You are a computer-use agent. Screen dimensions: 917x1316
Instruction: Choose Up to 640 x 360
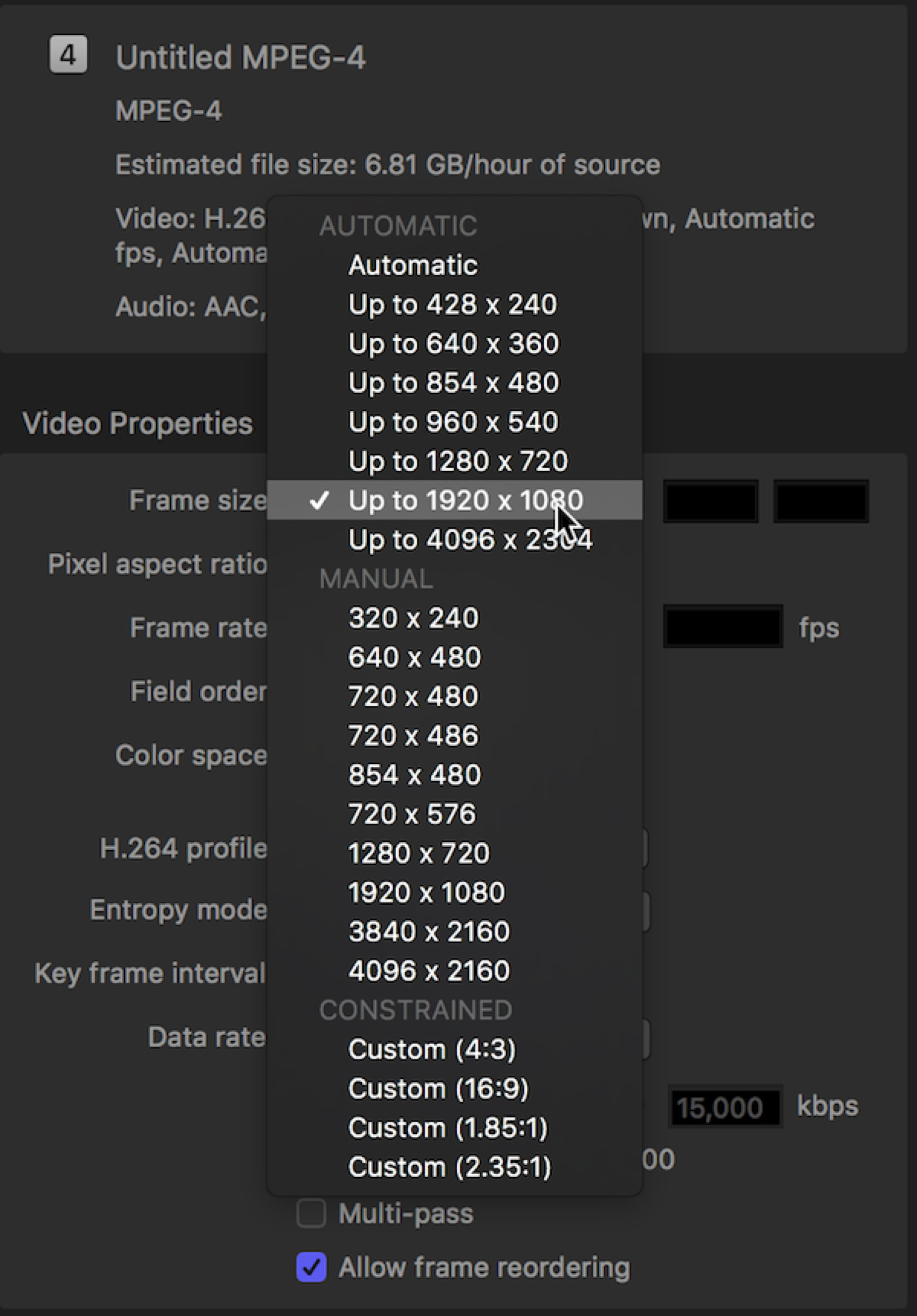[453, 344]
